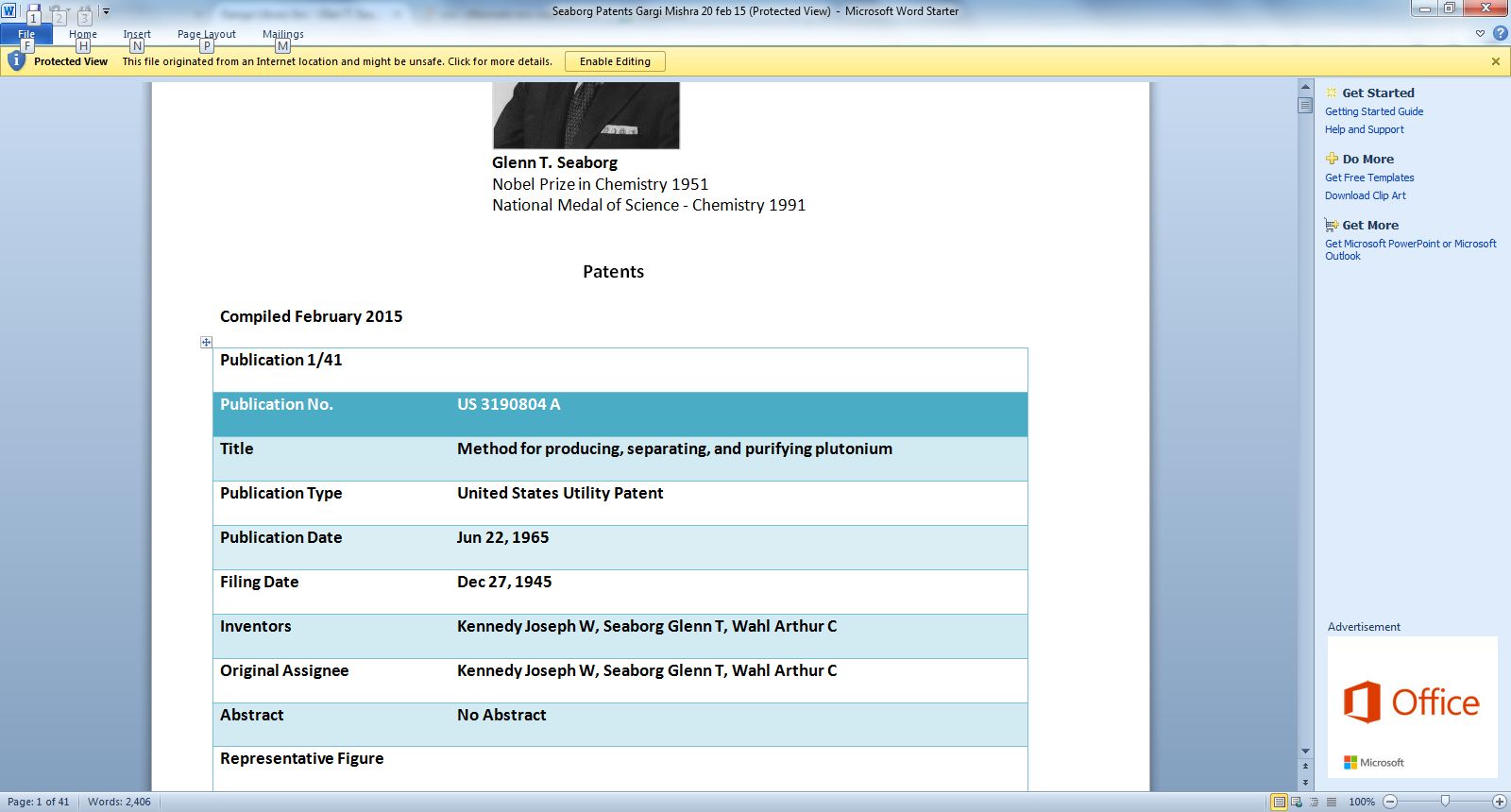1511x812 pixels.
Task: Open Word Help question mark icon
Action: click(x=1500, y=33)
